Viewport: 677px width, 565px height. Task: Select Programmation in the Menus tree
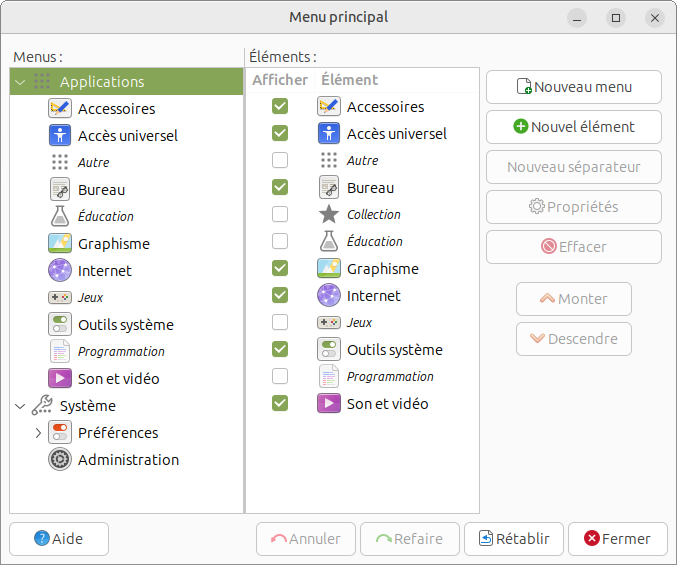point(121,352)
